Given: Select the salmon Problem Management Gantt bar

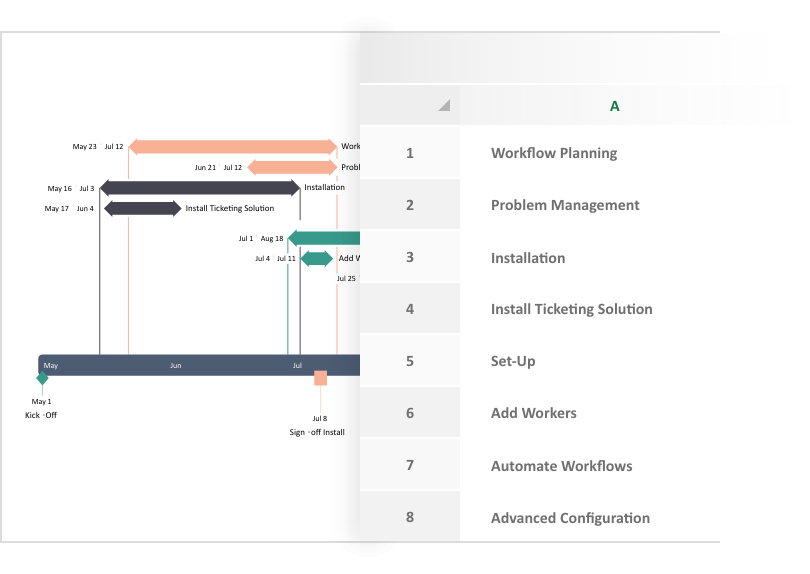Looking at the screenshot, I should tap(292, 167).
